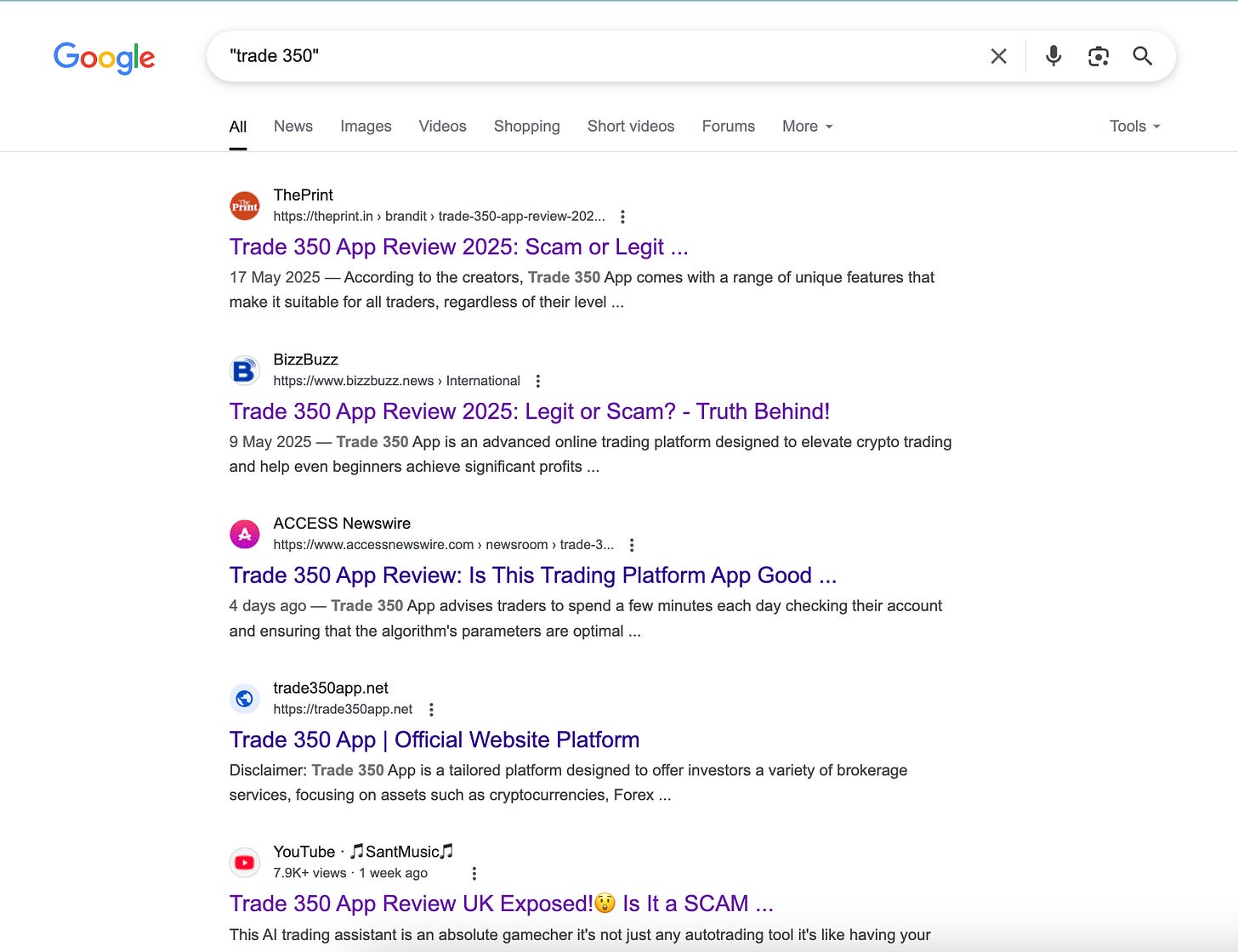Viewport: 1238px width, 952px height.
Task: Start voice search with the microphone icon
Action: (1053, 56)
